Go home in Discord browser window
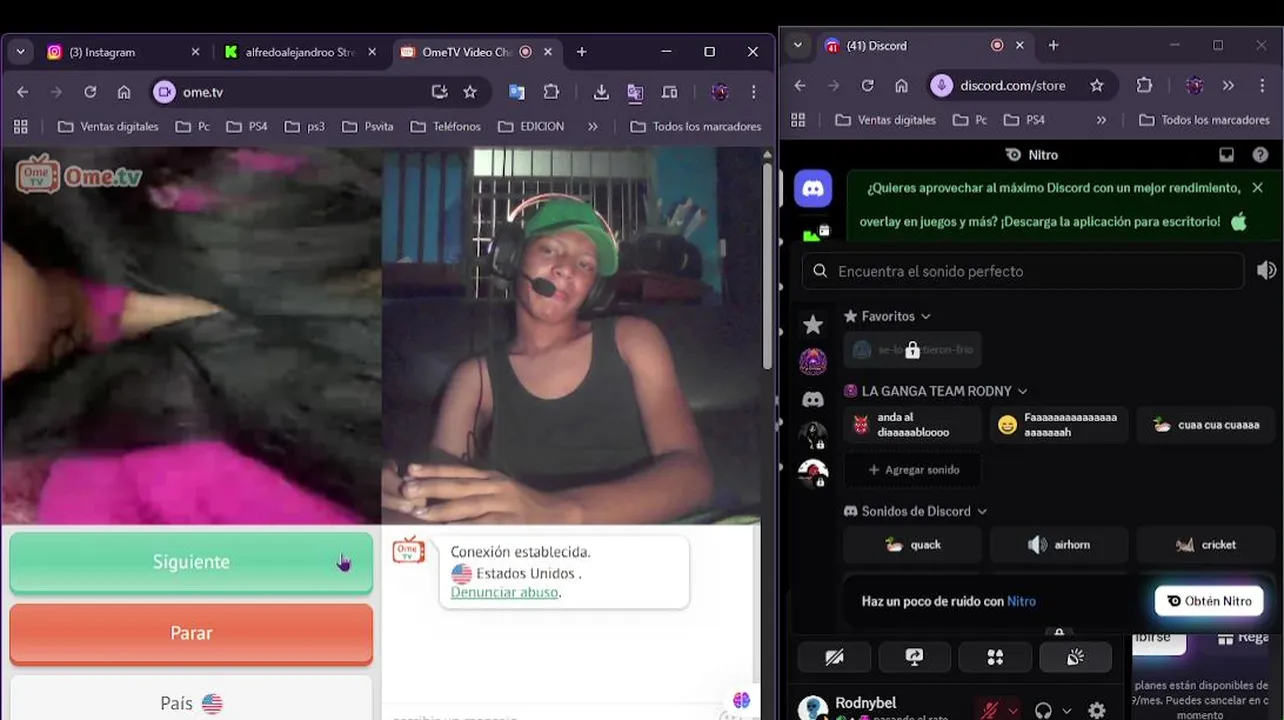 click(x=901, y=86)
